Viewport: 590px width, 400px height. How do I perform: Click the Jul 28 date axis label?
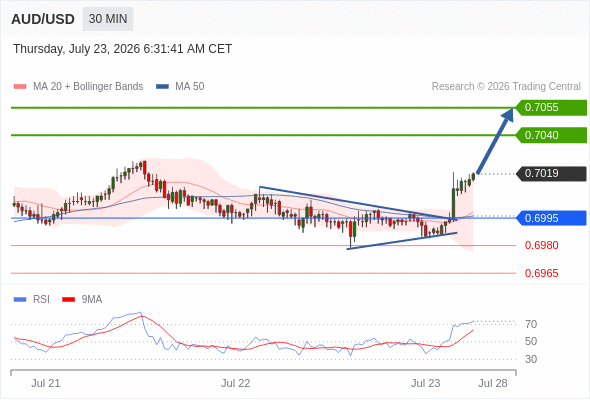coord(493,383)
